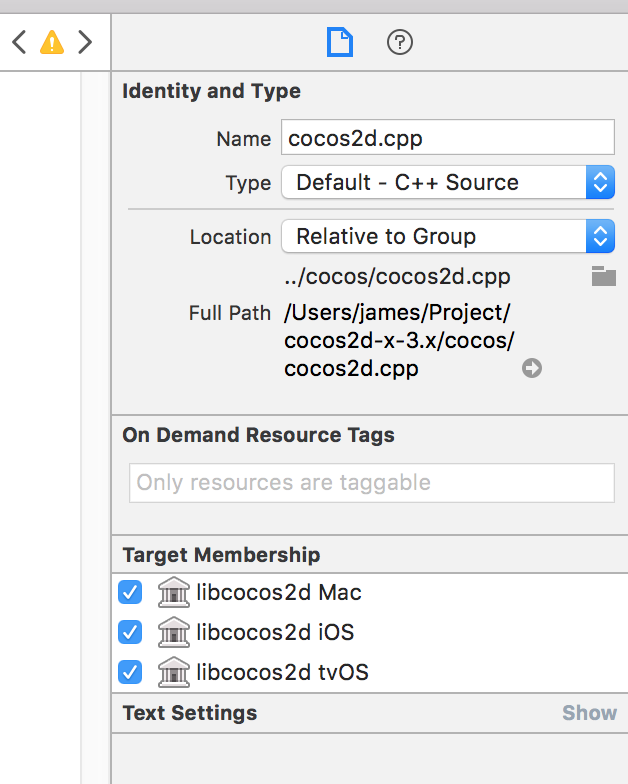Toggle libcocos2d iOS target membership checkbox
This screenshot has height=784, width=628.
130,632
